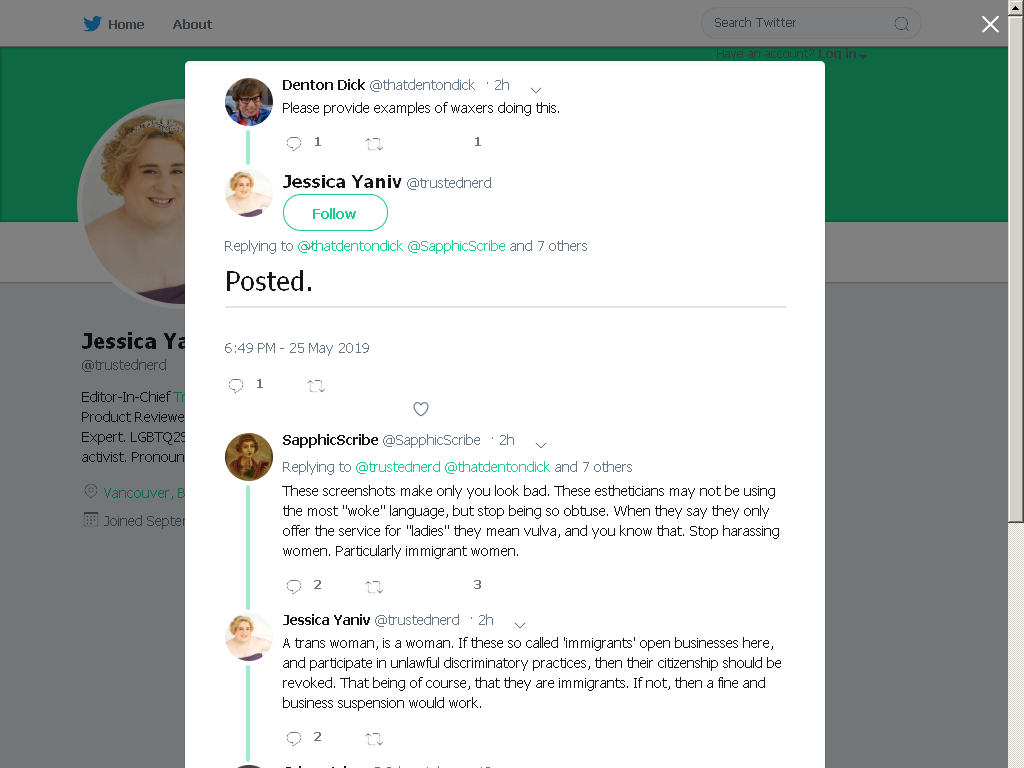This screenshot has width=1024, height=768.
Task: Retweet SapphicScribe's tweet
Action: click(374, 586)
